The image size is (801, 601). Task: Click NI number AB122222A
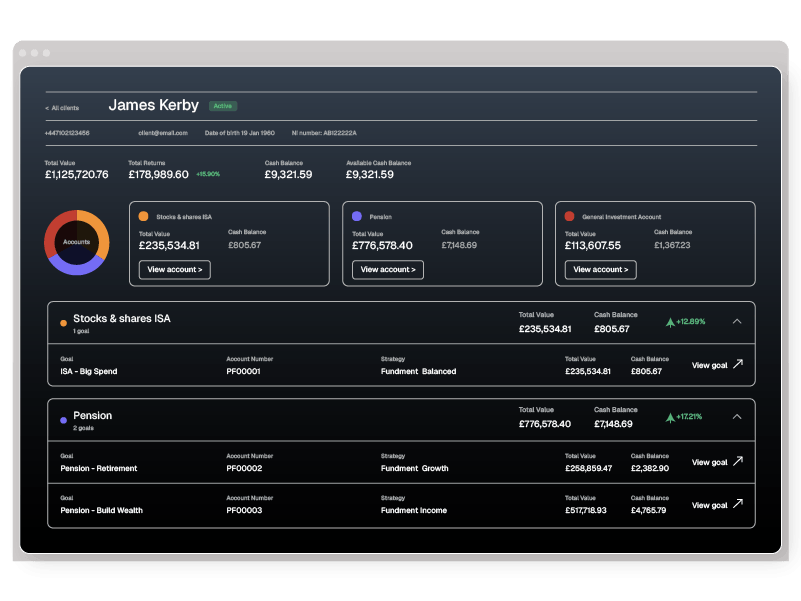(x=324, y=133)
